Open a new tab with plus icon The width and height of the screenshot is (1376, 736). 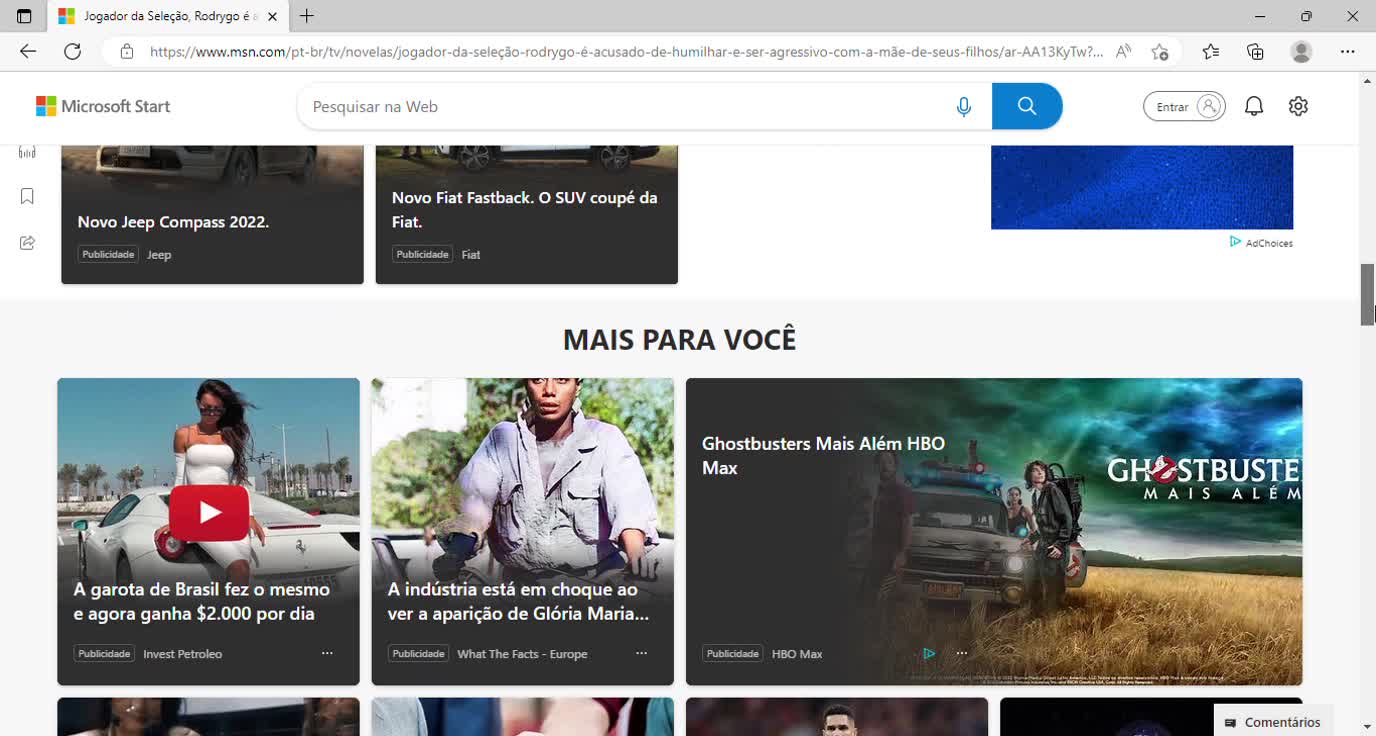pyautogui.click(x=307, y=16)
